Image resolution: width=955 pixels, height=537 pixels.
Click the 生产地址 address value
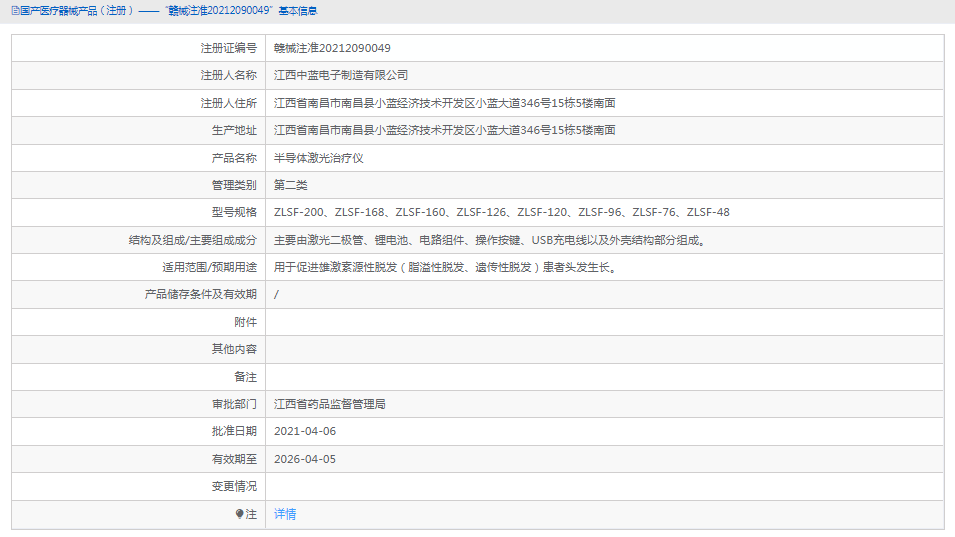click(x=444, y=130)
